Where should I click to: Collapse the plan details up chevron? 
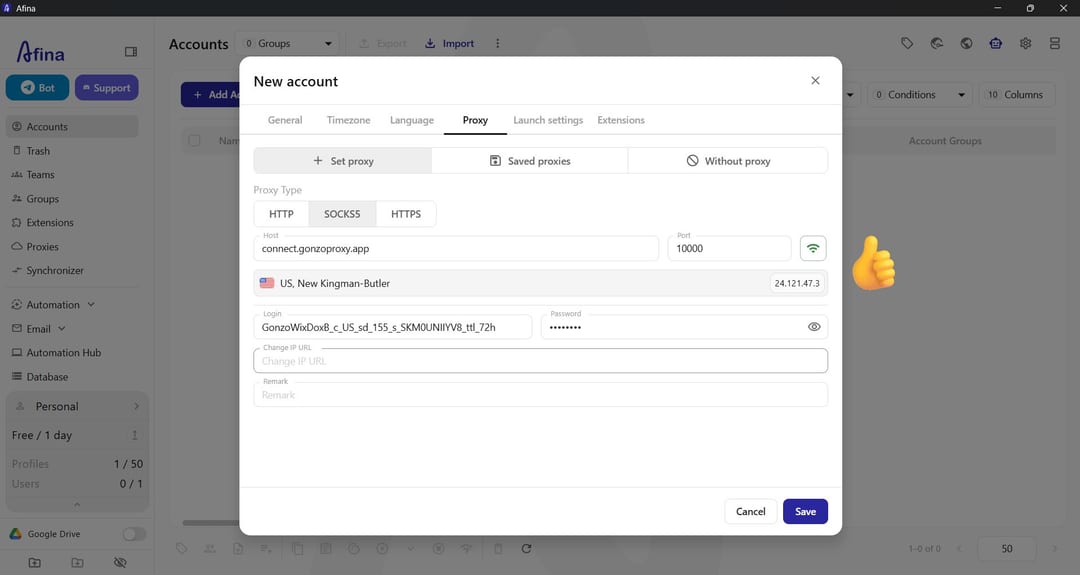point(77,504)
